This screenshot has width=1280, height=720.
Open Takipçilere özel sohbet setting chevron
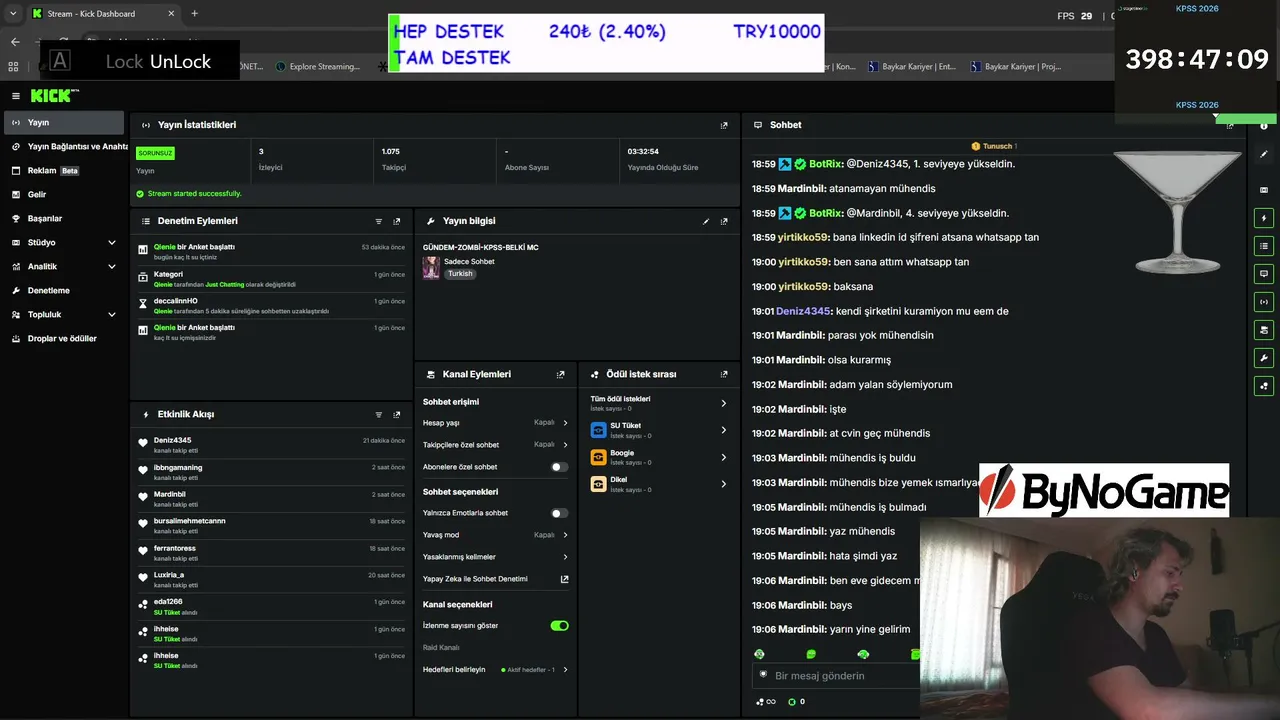point(565,445)
